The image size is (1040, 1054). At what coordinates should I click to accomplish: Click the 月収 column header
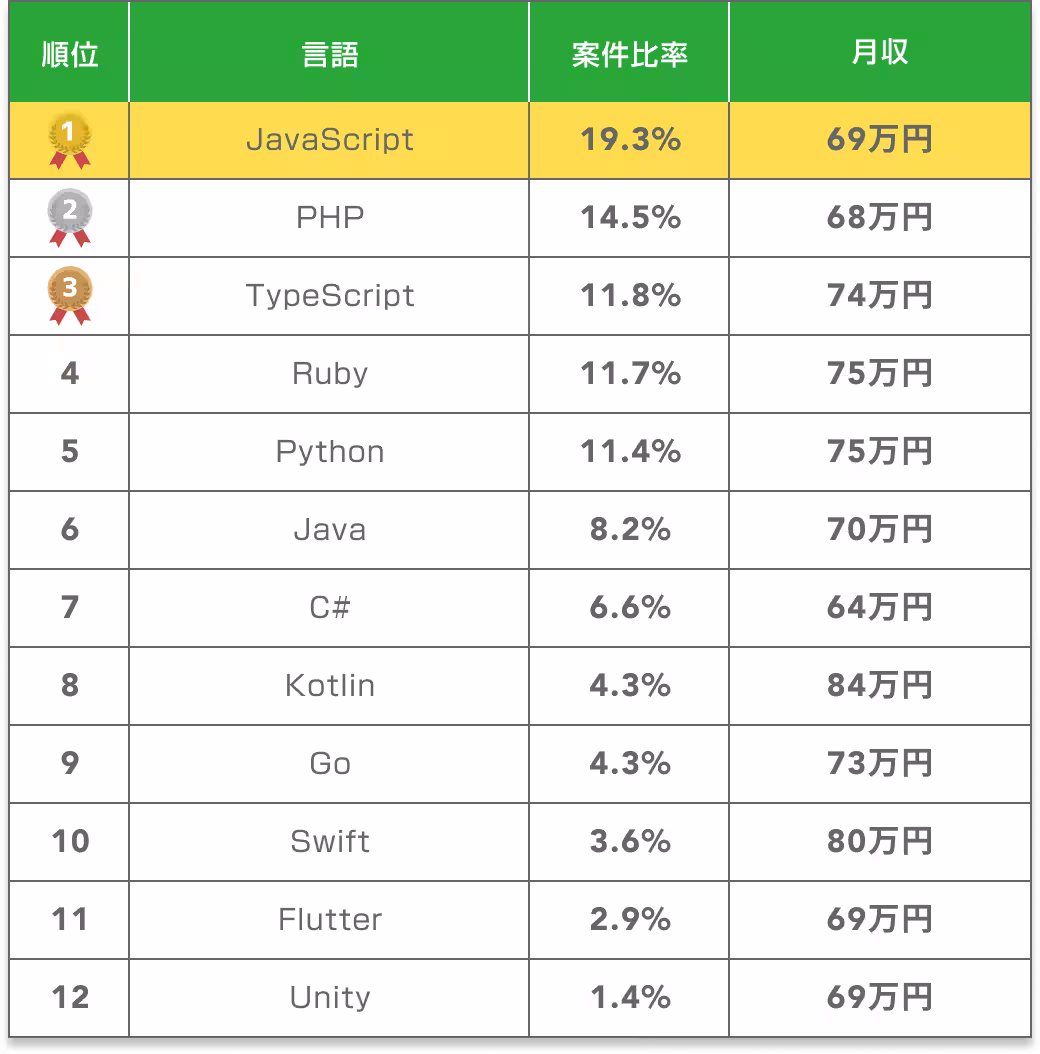(879, 54)
